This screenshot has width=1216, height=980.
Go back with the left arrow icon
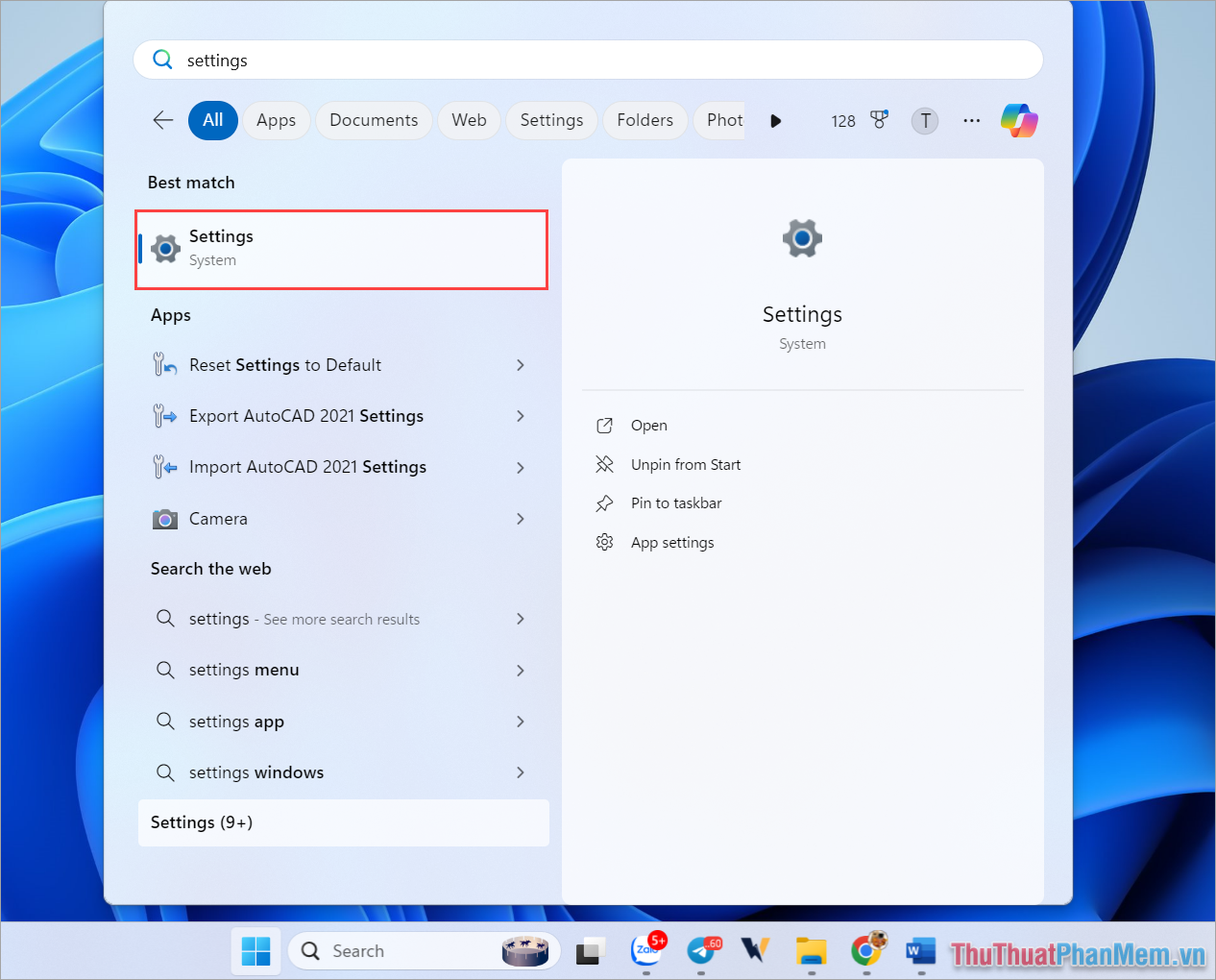click(x=163, y=120)
